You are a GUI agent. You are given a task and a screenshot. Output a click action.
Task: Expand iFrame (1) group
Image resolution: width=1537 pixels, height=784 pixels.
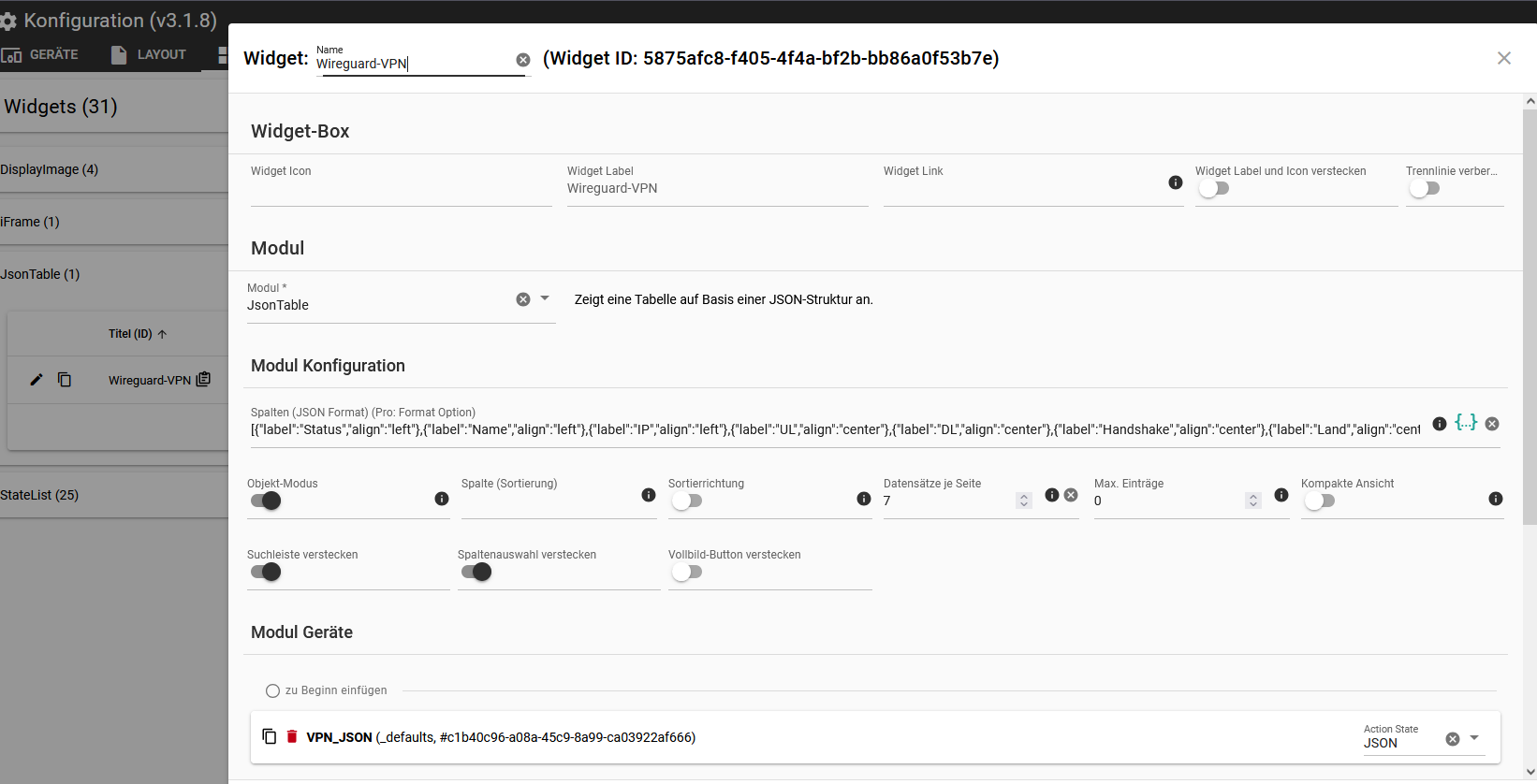pyautogui.click(x=114, y=222)
